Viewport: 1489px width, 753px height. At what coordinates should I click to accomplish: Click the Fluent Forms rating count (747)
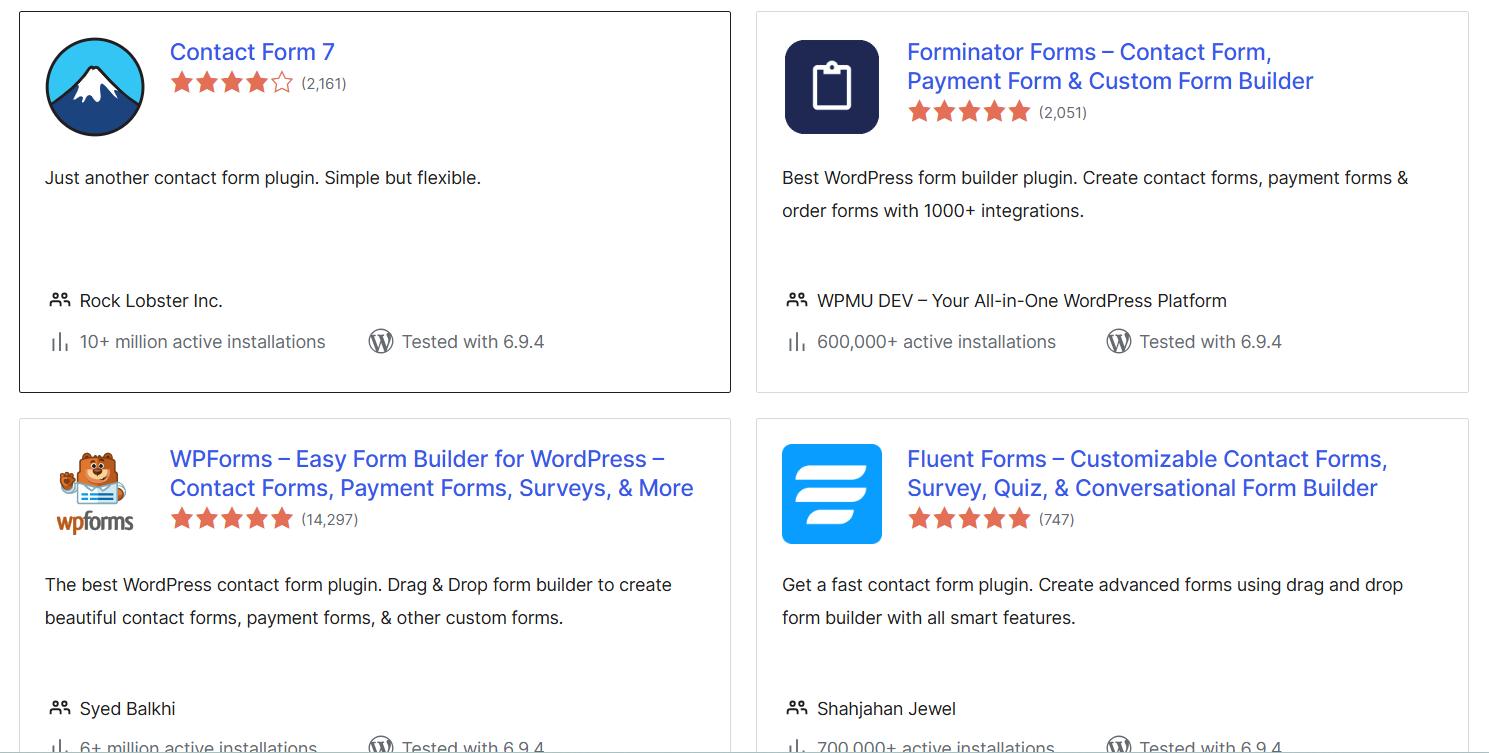click(1056, 519)
